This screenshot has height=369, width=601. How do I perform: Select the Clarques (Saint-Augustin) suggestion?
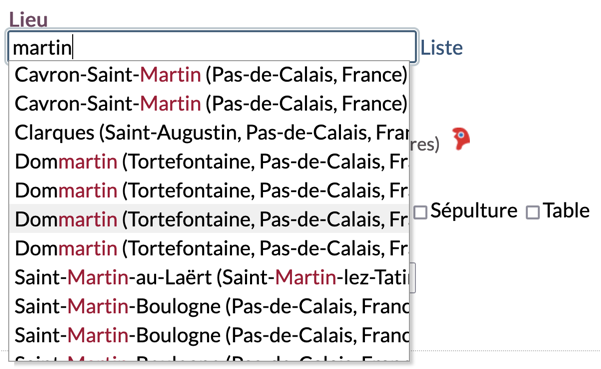[x=209, y=133]
